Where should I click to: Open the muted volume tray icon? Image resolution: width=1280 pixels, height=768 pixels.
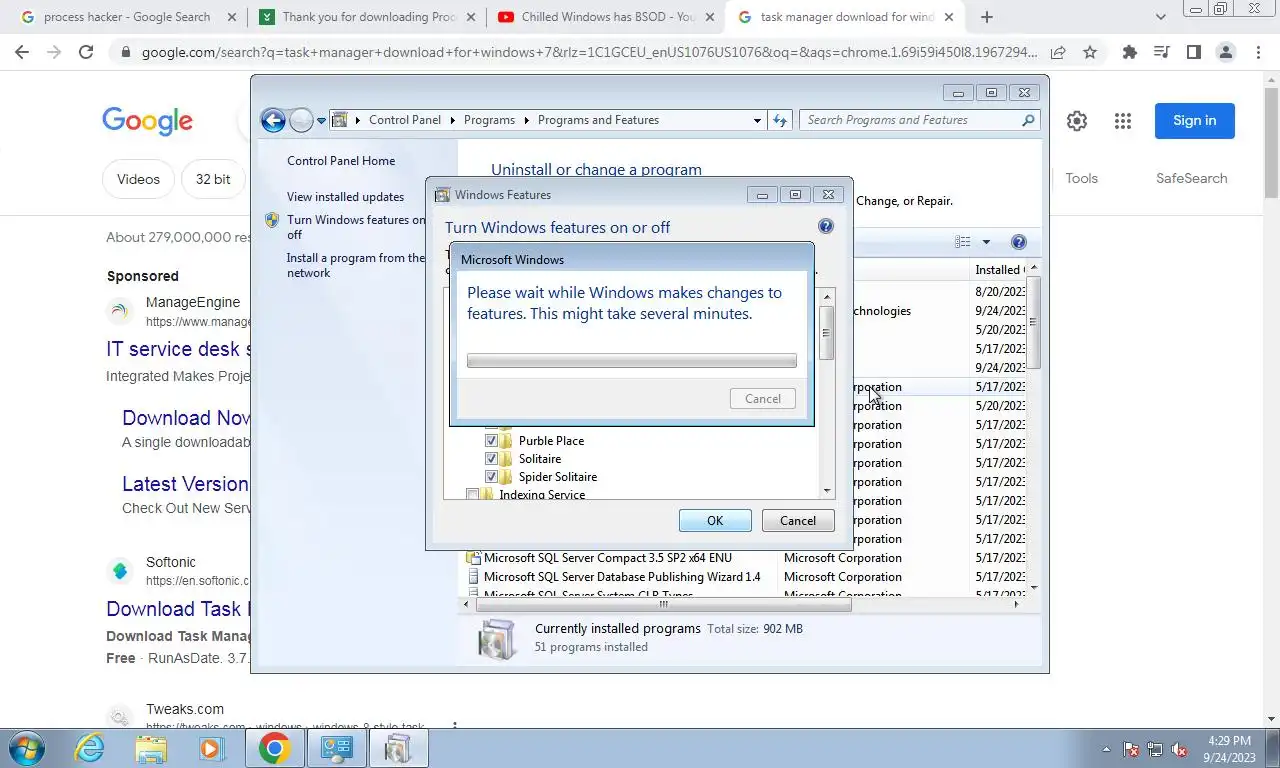[1179, 749]
